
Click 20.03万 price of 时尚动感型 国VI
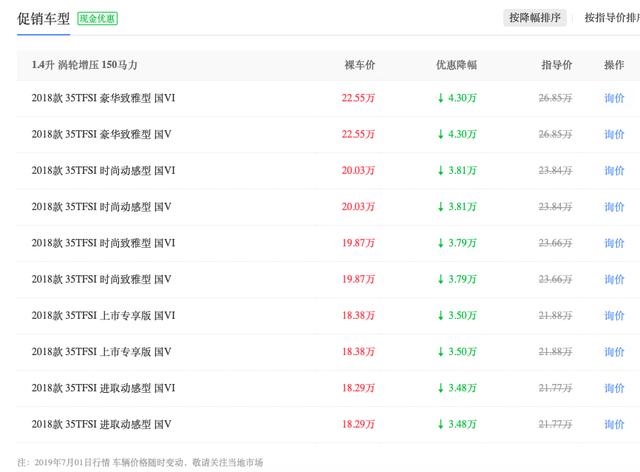click(358, 171)
